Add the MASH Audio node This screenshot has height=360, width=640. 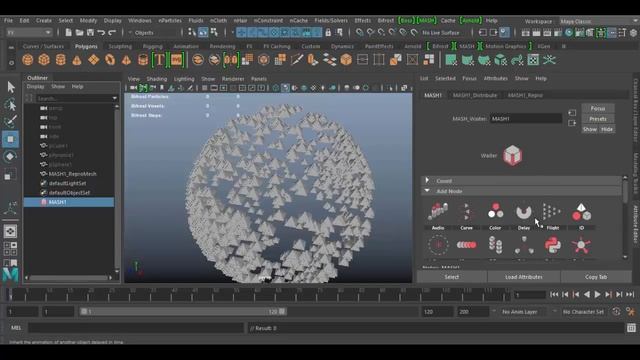(x=438, y=212)
